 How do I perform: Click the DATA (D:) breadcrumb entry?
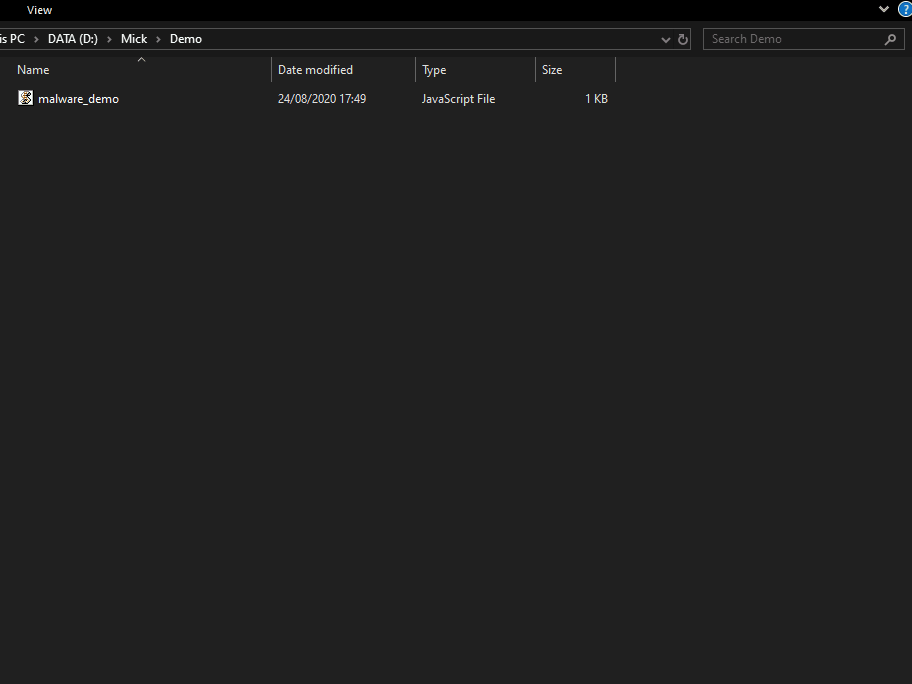coord(72,39)
